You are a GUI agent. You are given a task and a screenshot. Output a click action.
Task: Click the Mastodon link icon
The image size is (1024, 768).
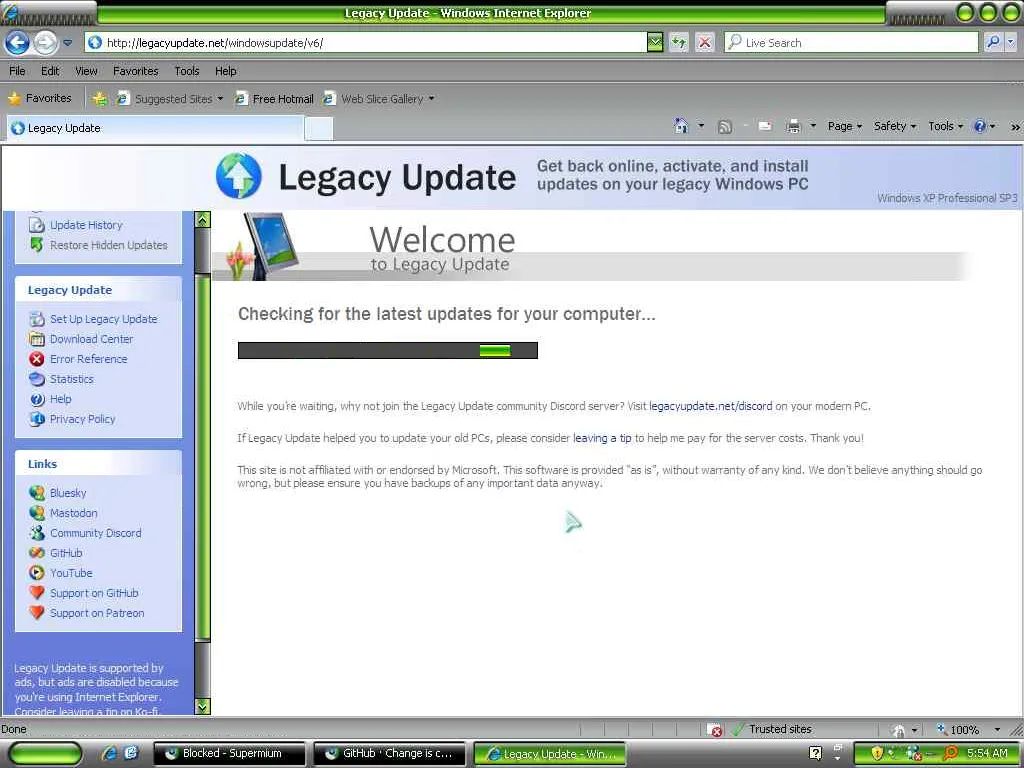coord(37,513)
